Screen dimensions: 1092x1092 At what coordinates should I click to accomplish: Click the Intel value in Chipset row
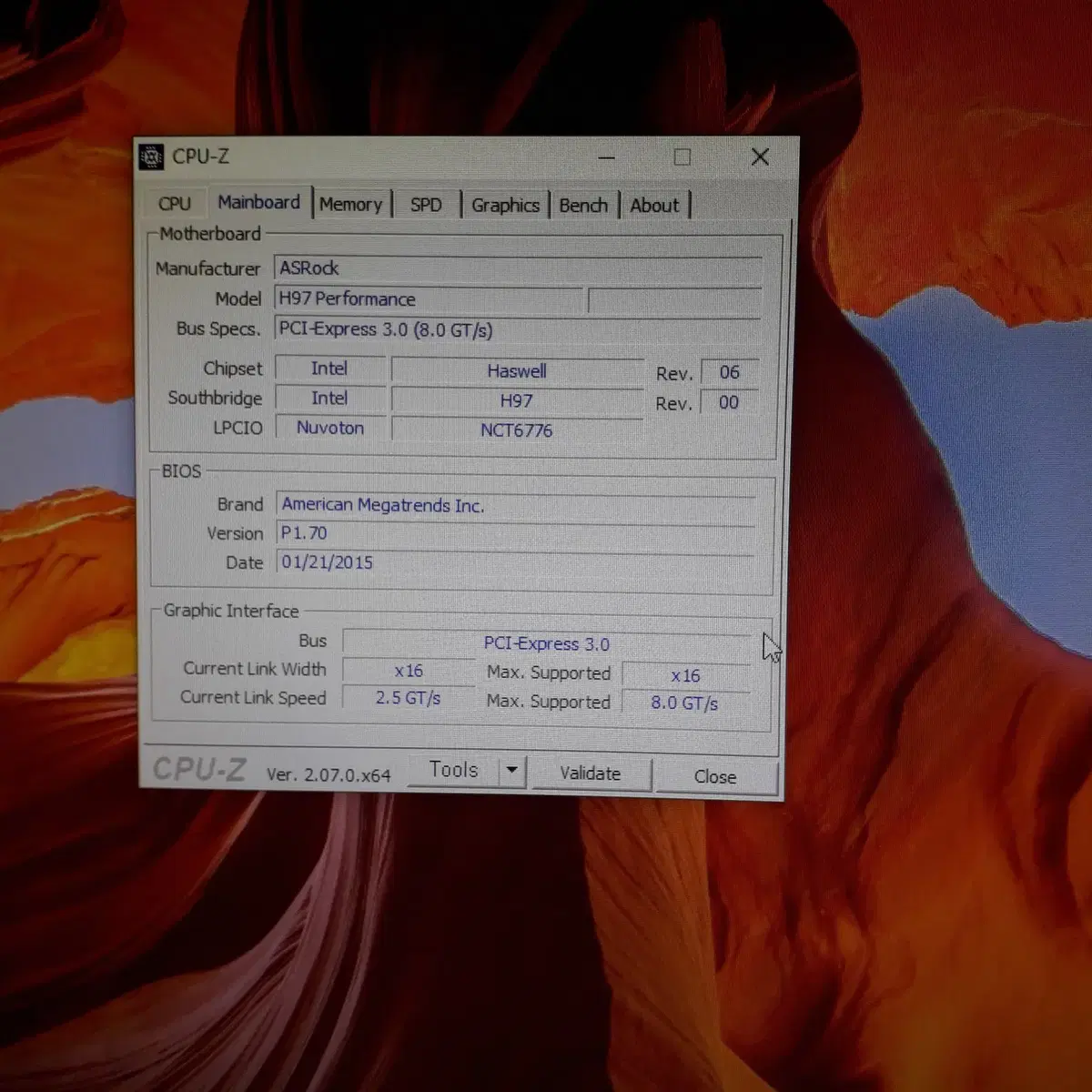[x=329, y=369]
